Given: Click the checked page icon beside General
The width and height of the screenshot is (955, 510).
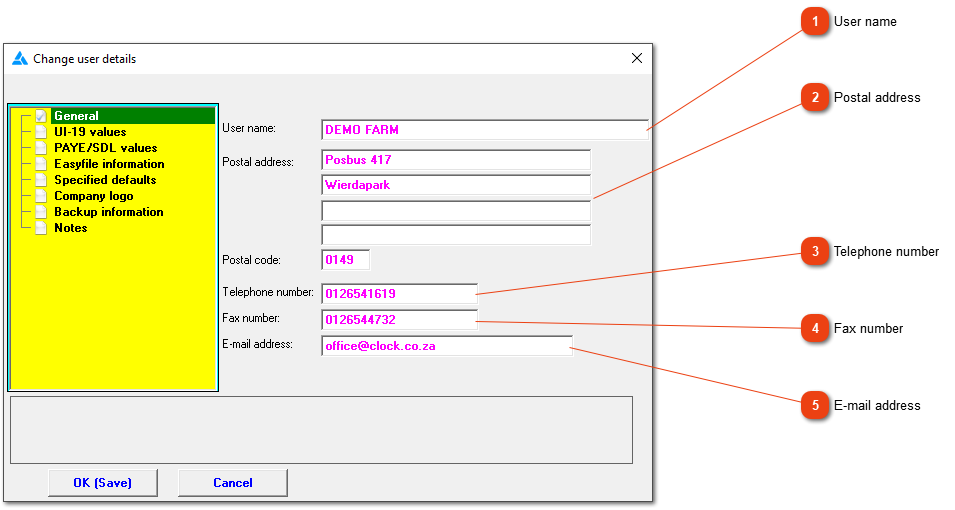Looking at the screenshot, I should coord(41,116).
